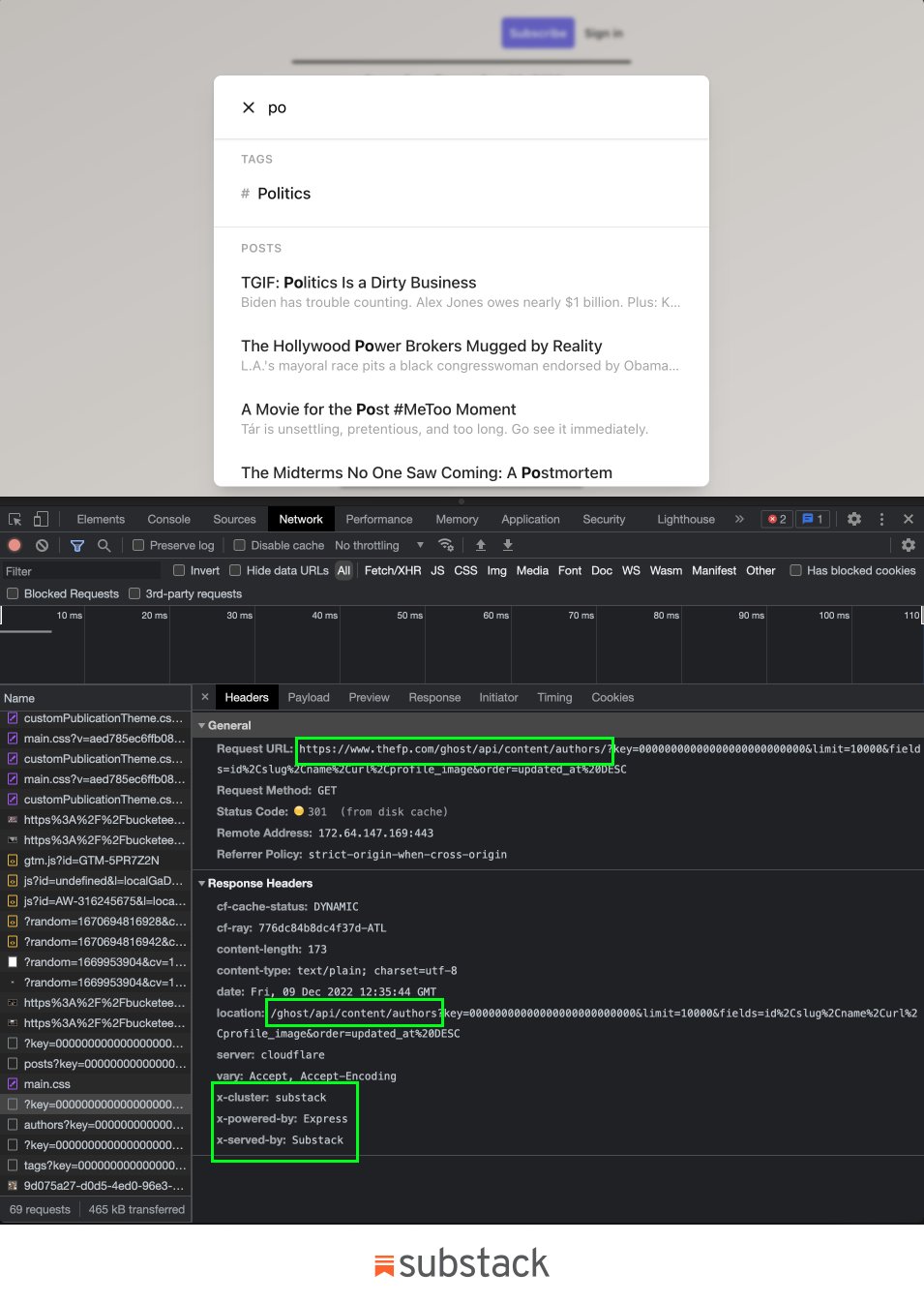Collapse the Response Headers section
924x1303 pixels.
[x=201, y=883]
